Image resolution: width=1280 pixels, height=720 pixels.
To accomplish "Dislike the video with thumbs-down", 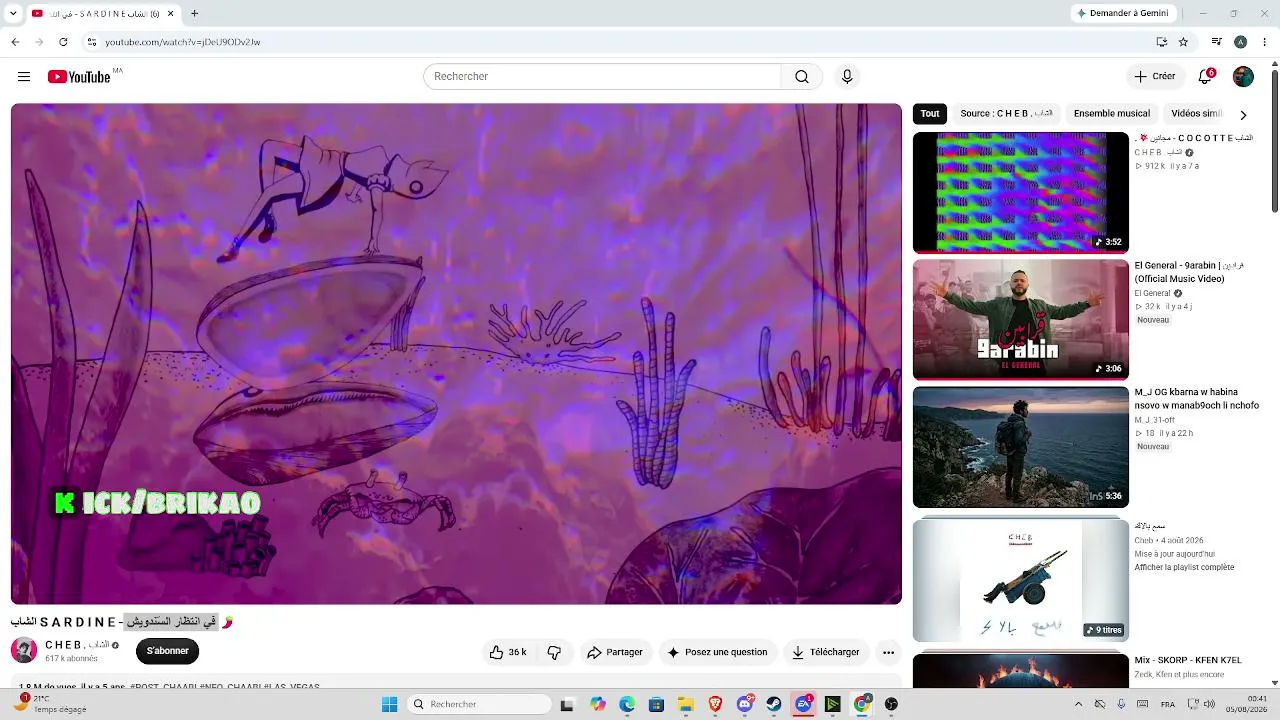I will tap(554, 652).
